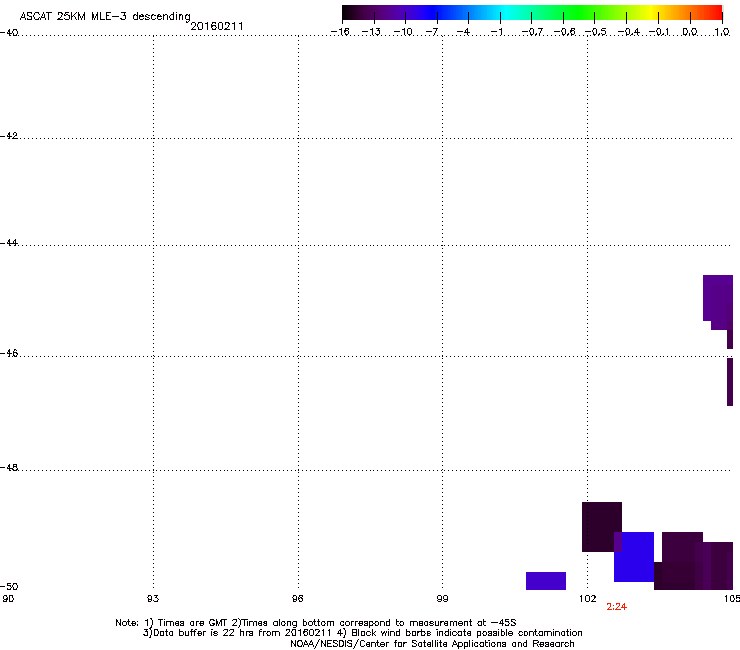Click the colorbar tick label '-13'
This screenshot has height=650, width=740.
coord(371,32)
